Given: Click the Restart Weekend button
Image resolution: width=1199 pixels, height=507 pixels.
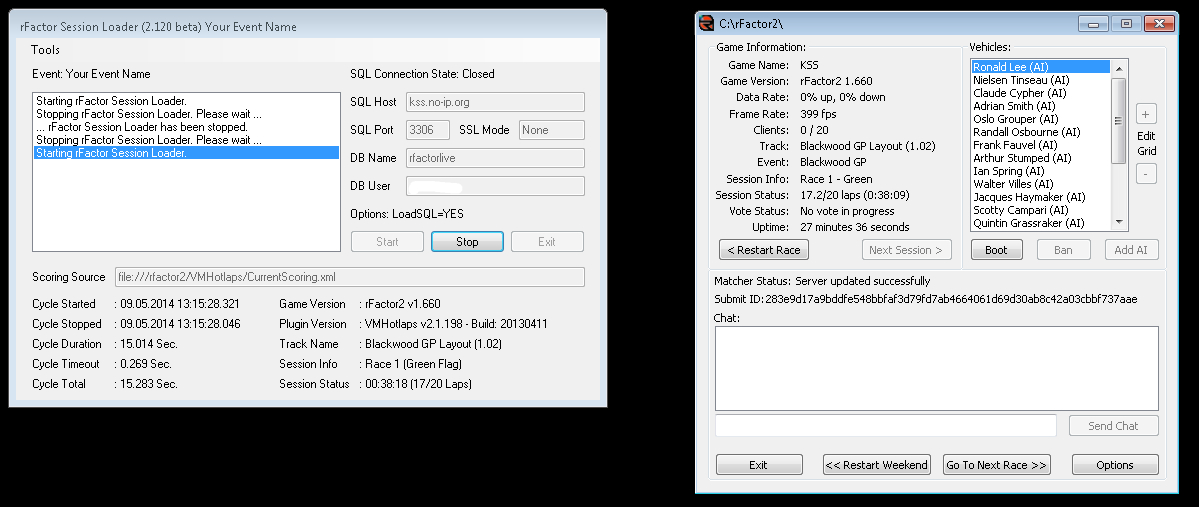Looking at the screenshot, I should [876, 465].
